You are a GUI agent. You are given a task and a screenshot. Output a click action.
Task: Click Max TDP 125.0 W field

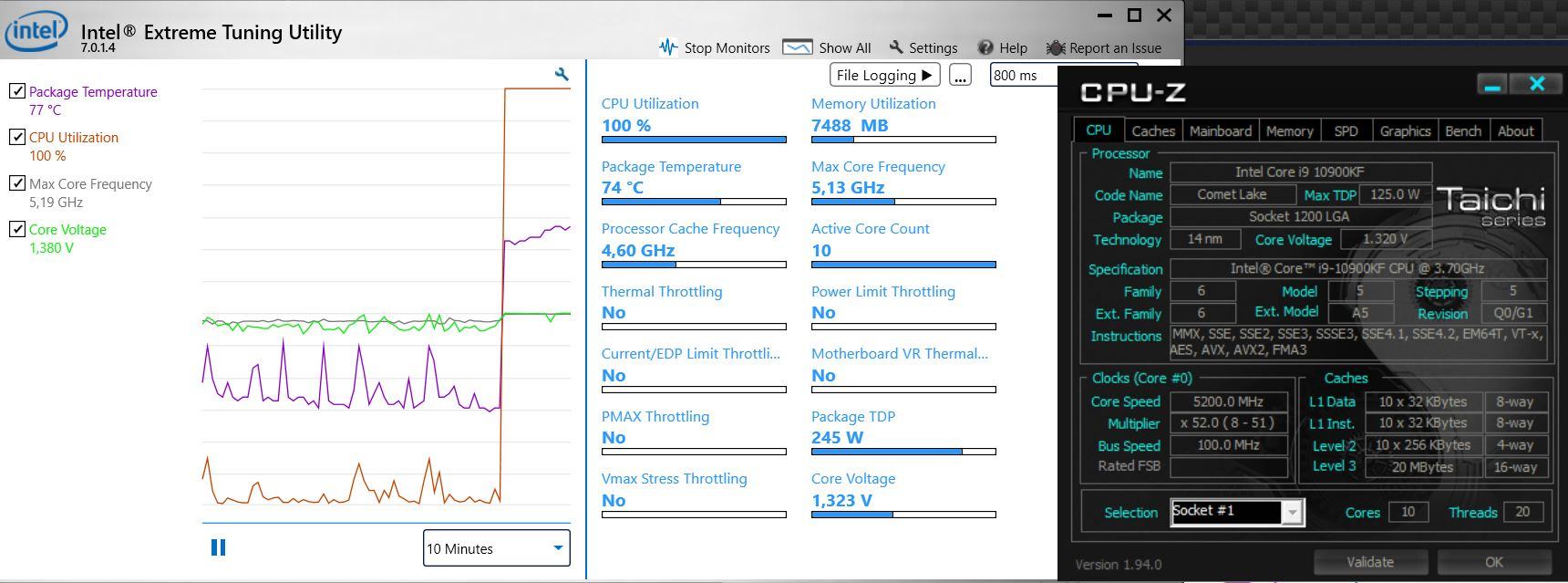click(1394, 194)
